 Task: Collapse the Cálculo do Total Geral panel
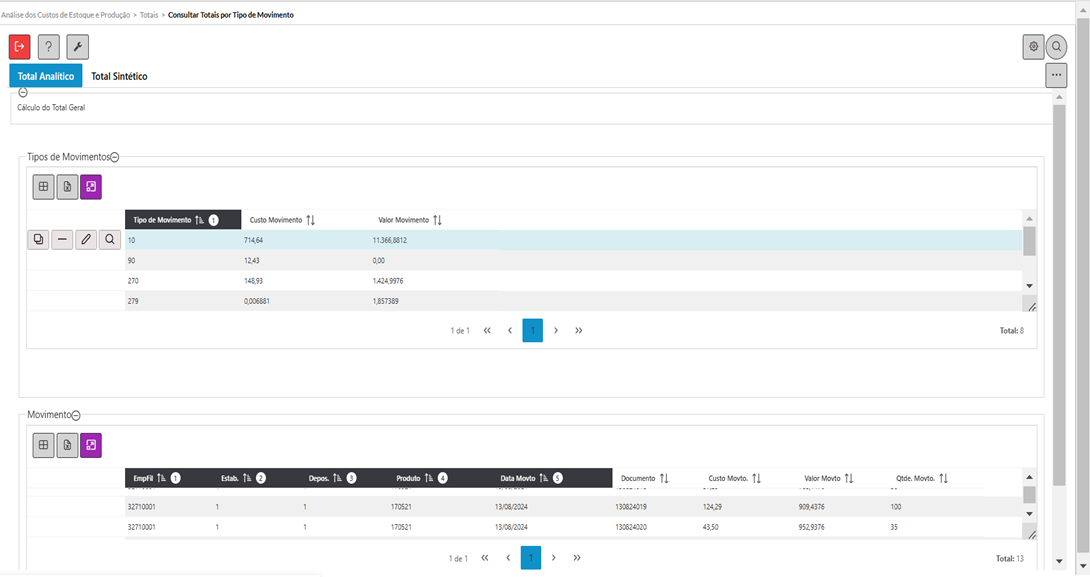(23, 92)
